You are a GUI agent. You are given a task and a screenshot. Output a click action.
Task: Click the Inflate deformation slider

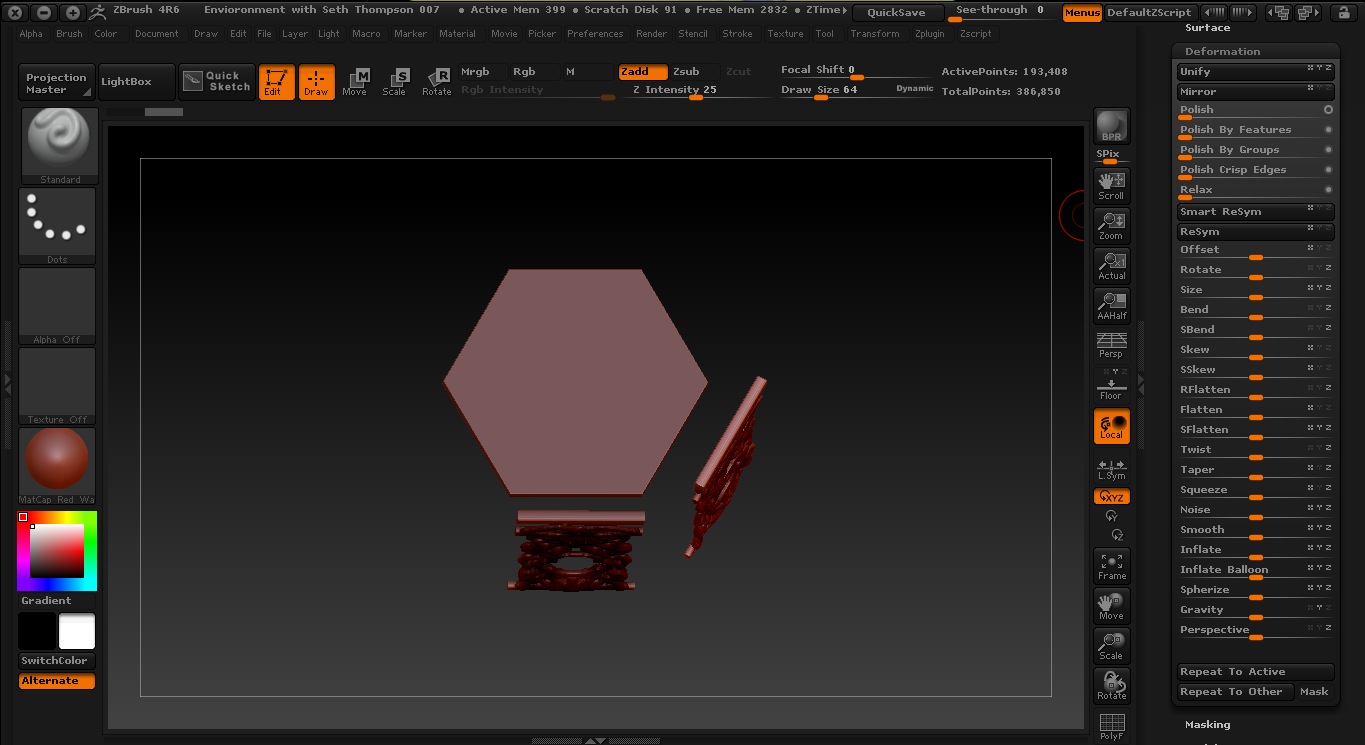(1255, 550)
